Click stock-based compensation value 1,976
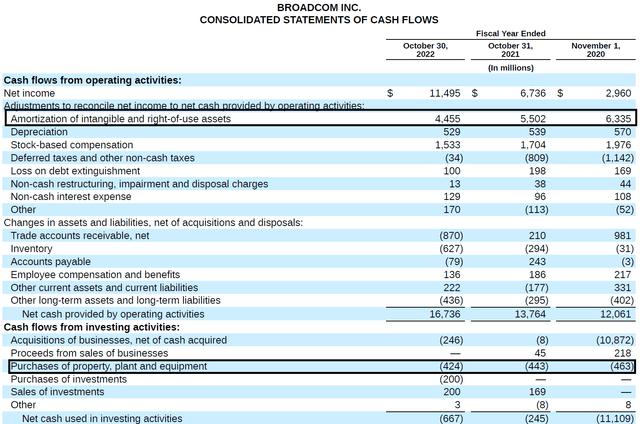This screenshot has height=424, width=640. (x=618, y=145)
